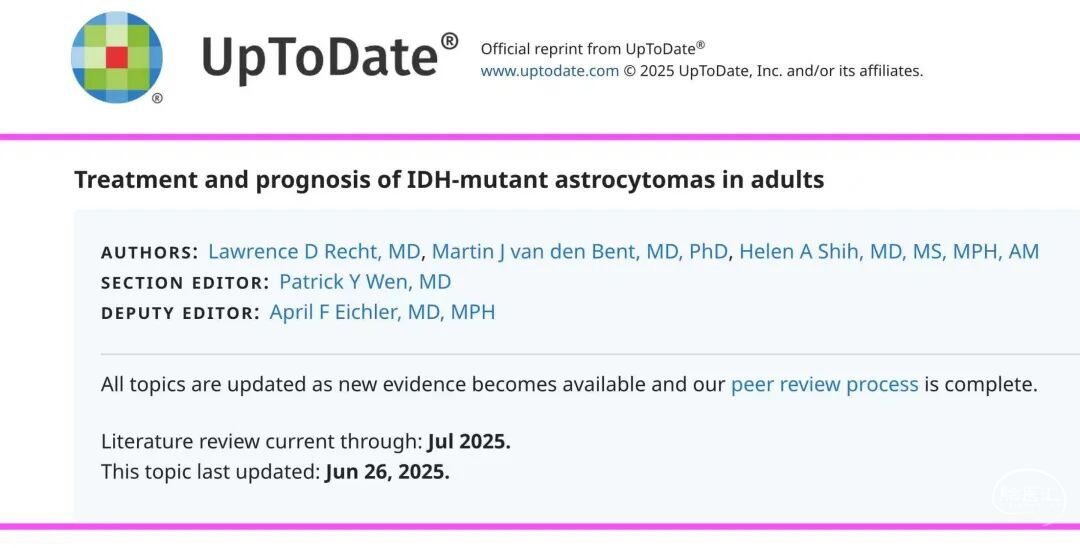This screenshot has width=1080, height=548.
Task: Select Helen A Shih author link
Action: 889,251
